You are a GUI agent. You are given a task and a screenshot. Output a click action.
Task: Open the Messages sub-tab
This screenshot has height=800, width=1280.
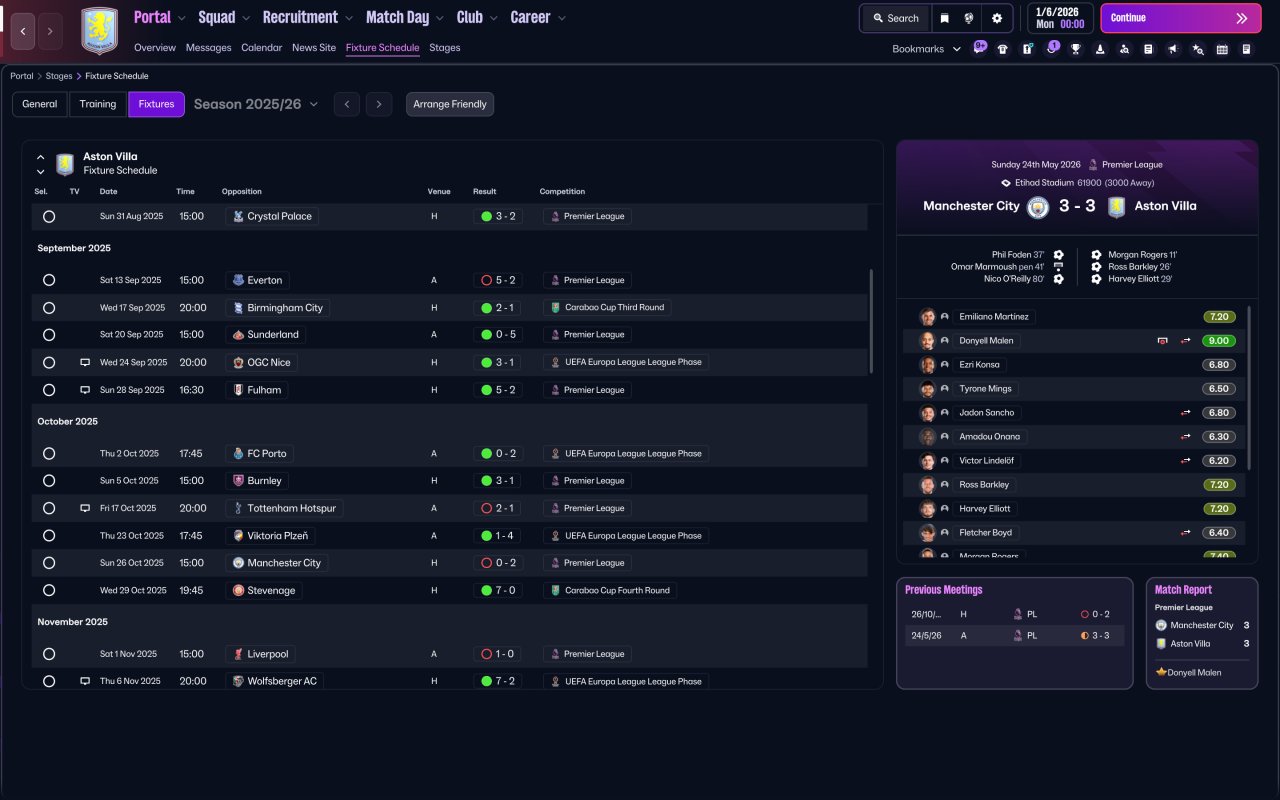[x=208, y=48]
